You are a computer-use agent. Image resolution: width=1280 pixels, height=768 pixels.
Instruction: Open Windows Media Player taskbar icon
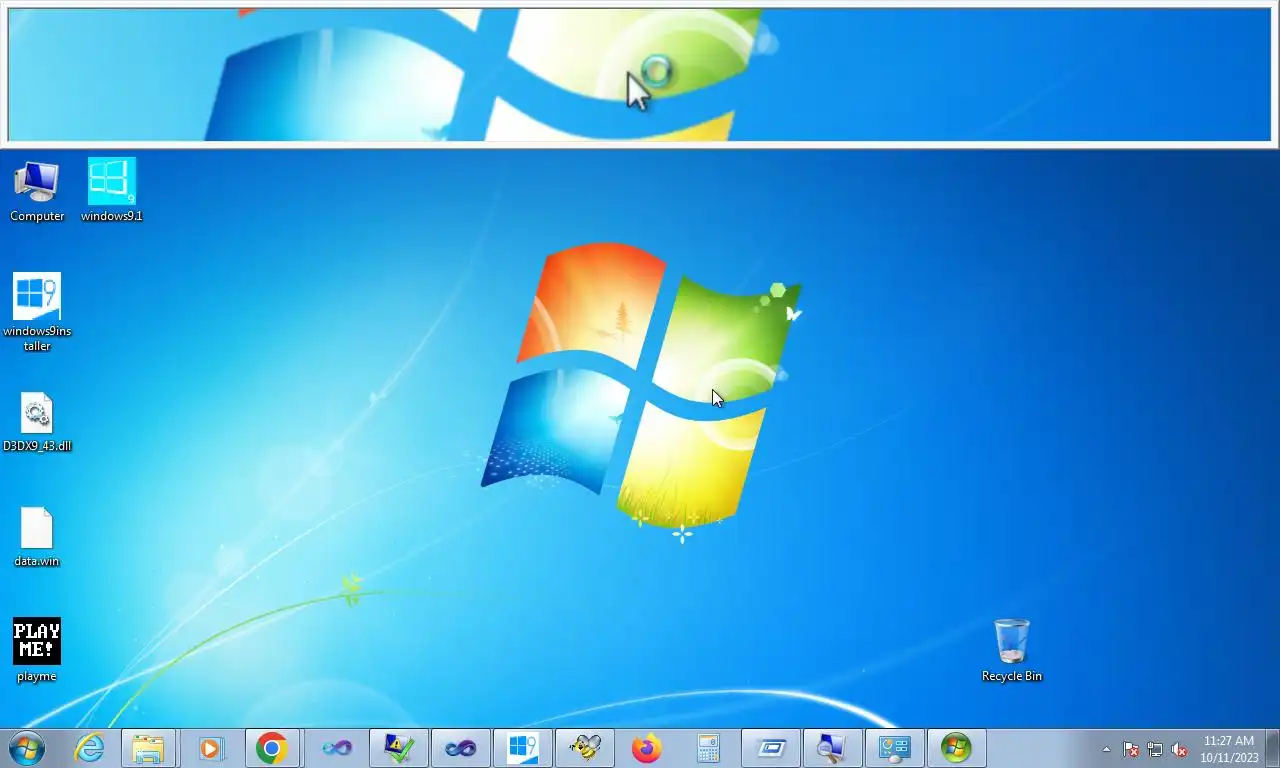(x=211, y=748)
